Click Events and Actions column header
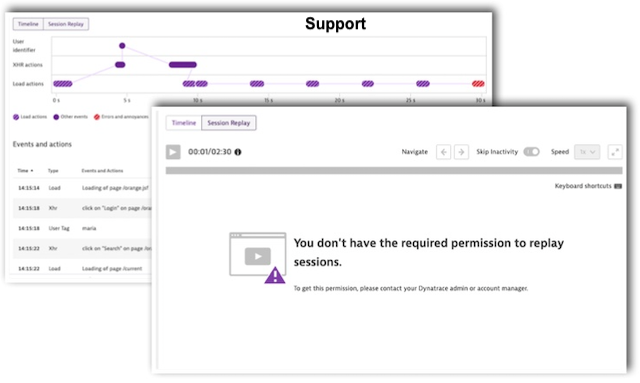 point(102,171)
